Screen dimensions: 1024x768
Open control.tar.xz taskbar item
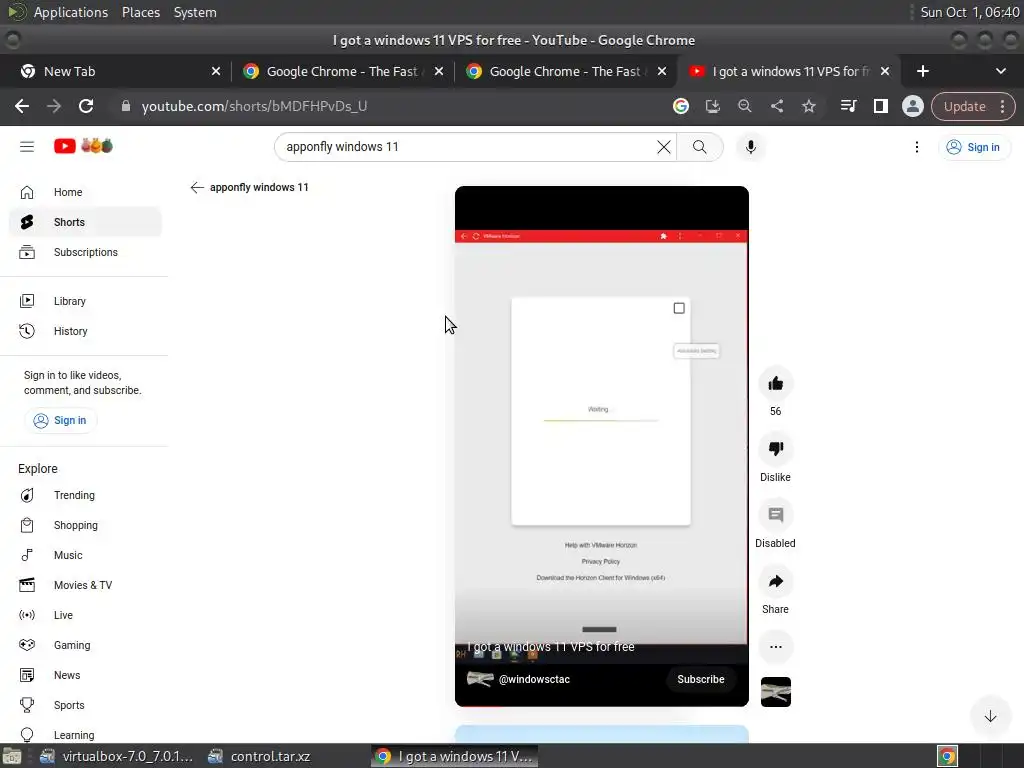tap(259, 756)
